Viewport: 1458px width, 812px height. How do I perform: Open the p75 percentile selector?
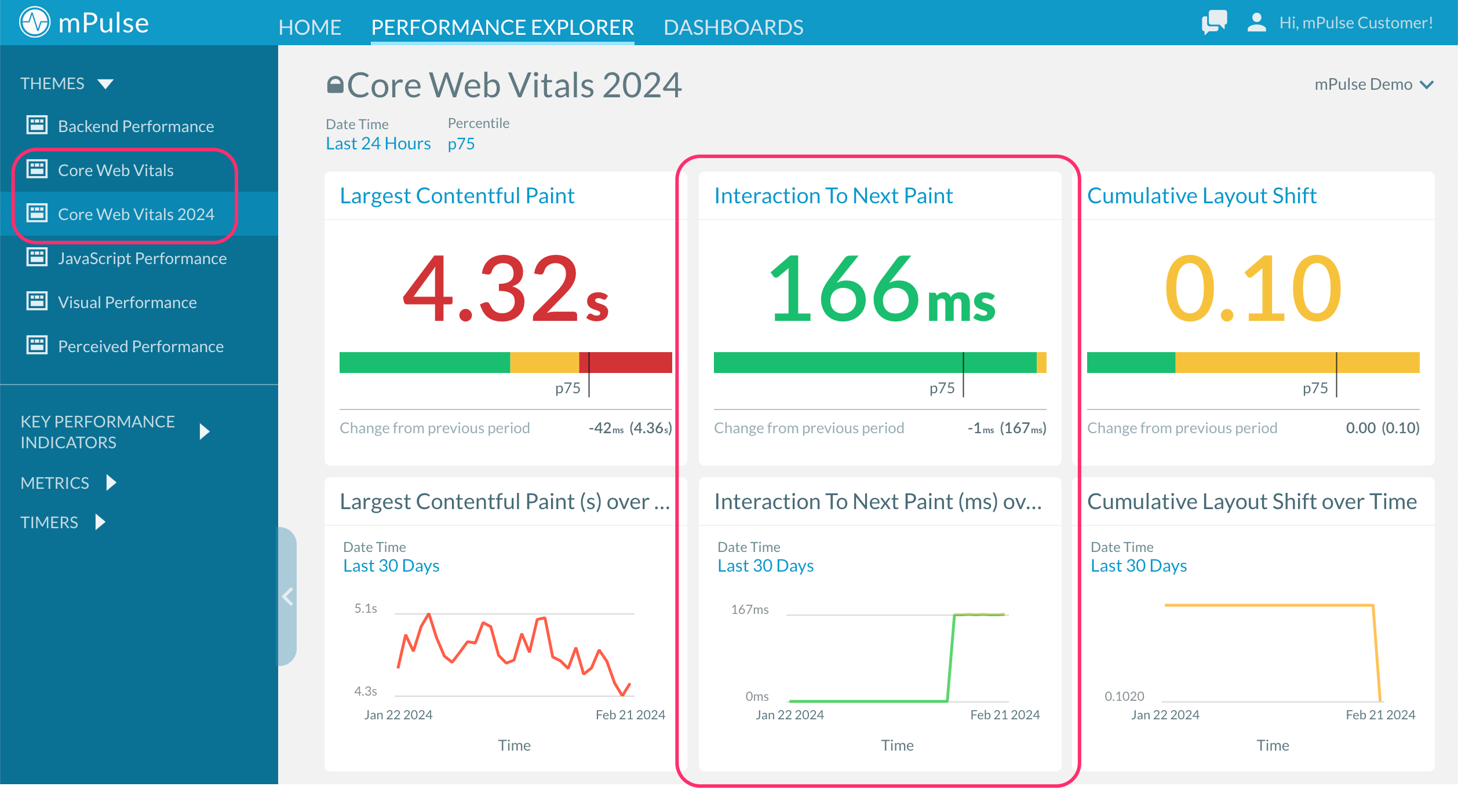click(461, 143)
